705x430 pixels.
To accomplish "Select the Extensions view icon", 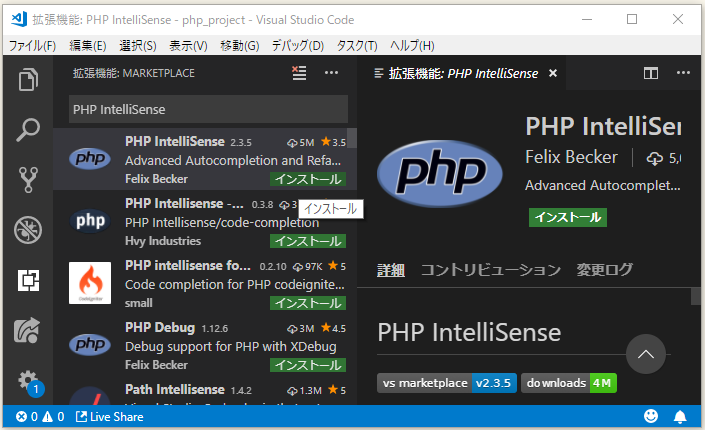I will (28, 280).
